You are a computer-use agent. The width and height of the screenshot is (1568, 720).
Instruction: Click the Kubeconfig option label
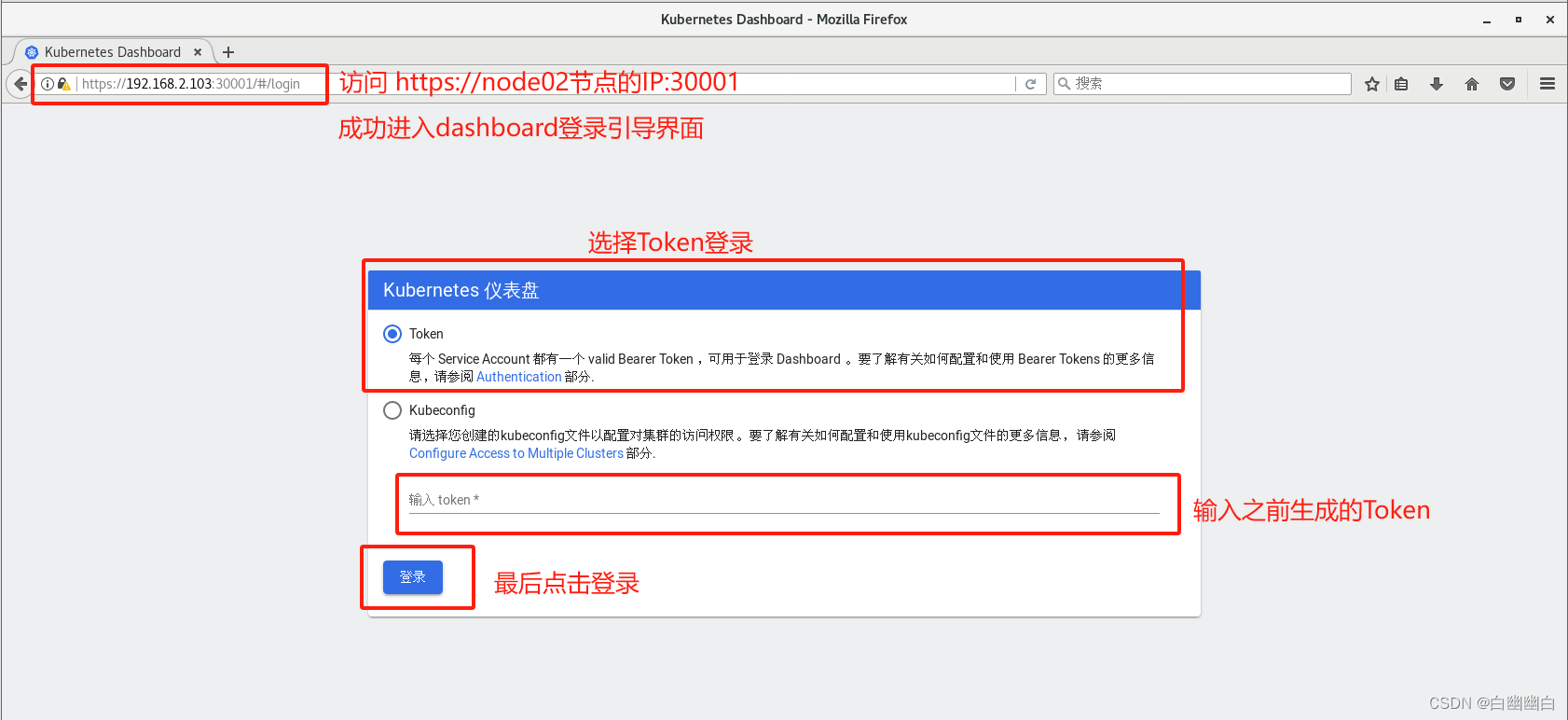click(442, 410)
